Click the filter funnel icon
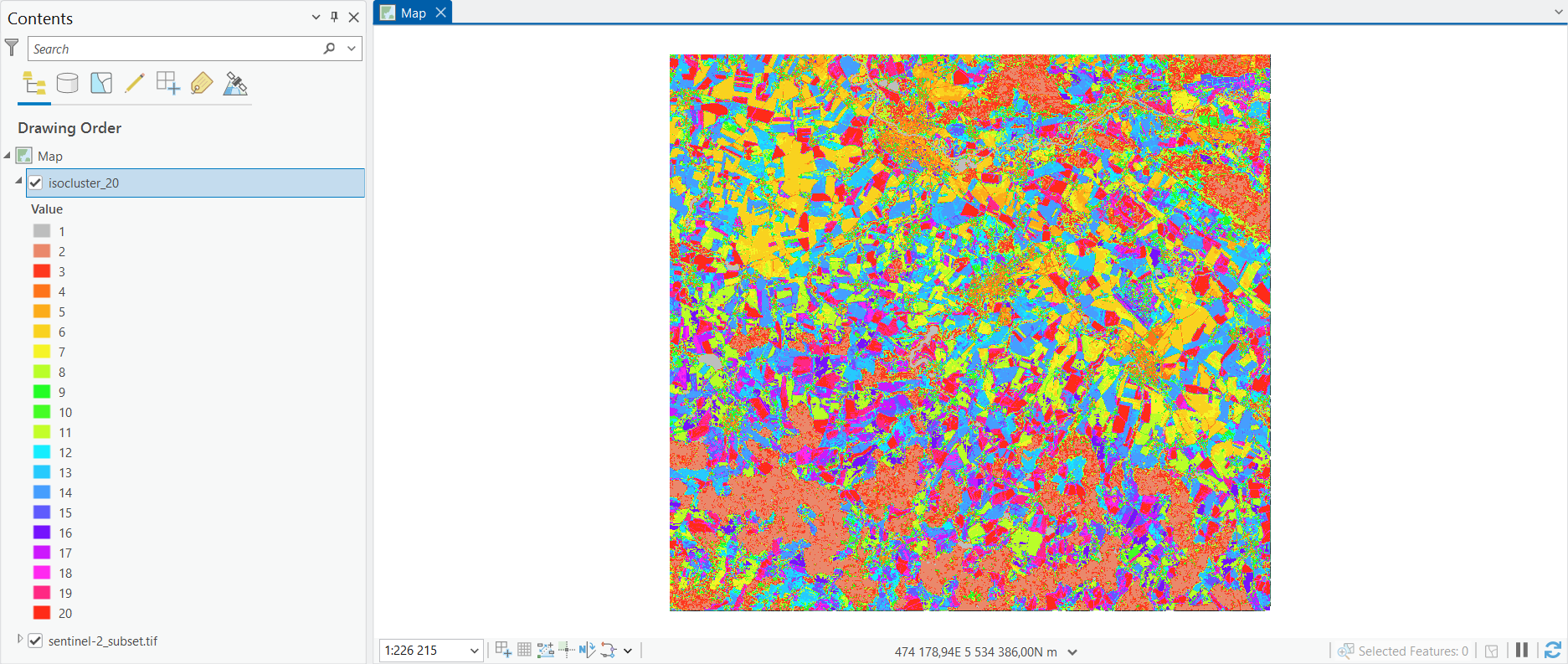 tap(12, 49)
